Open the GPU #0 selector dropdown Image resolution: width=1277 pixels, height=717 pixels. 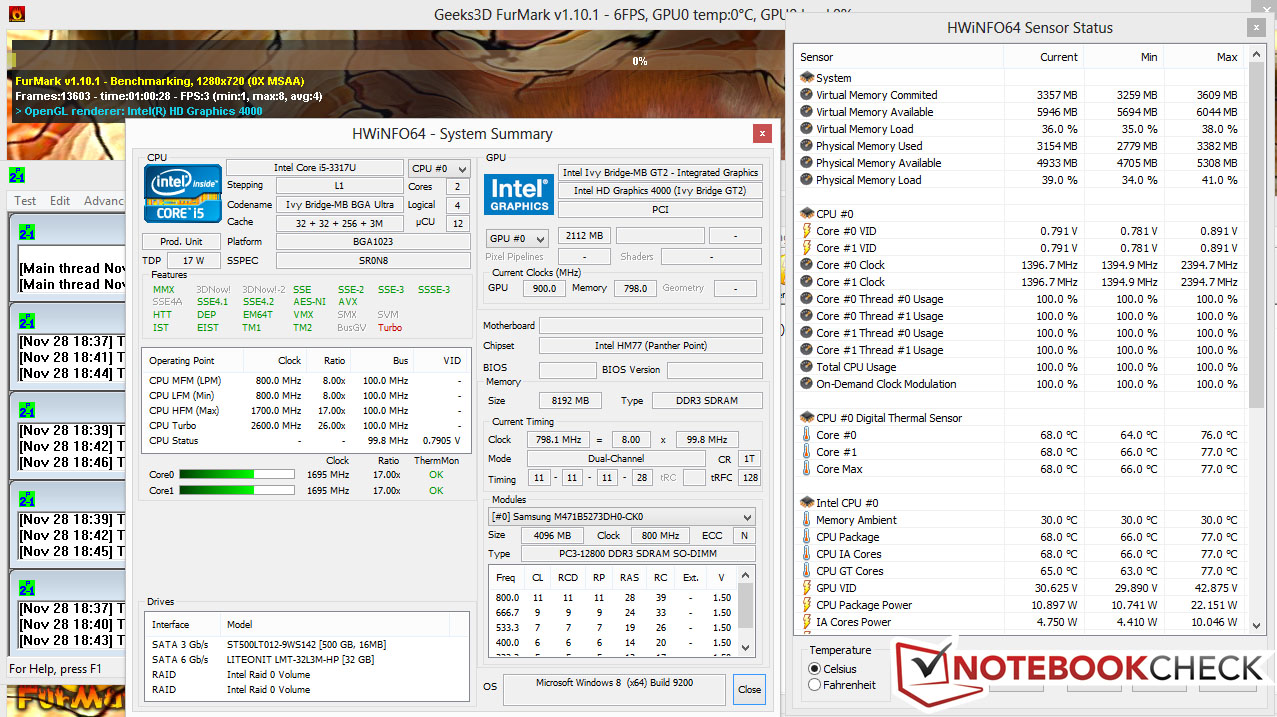click(516, 239)
